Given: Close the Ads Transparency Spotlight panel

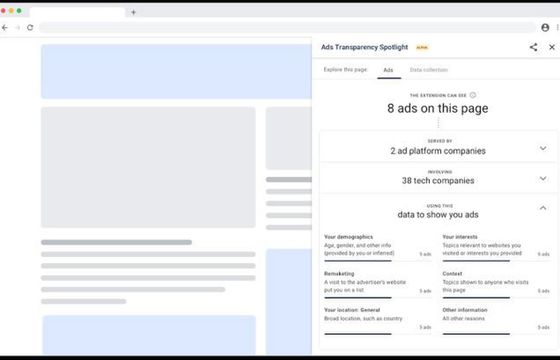Looking at the screenshot, I should tap(552, 47).
